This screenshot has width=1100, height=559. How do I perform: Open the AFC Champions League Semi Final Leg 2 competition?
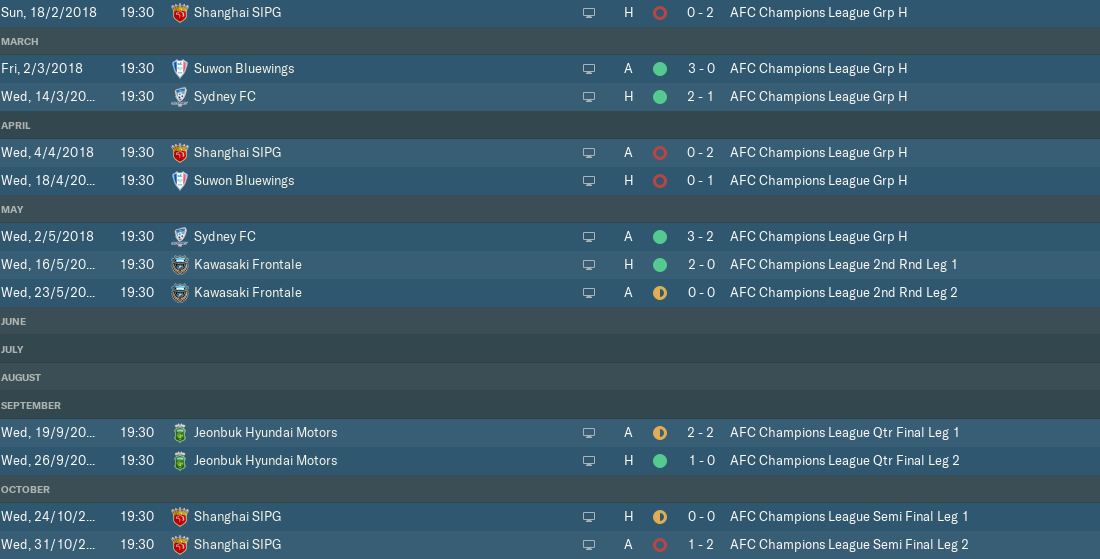pyautogui.click(x=849, y=544)
